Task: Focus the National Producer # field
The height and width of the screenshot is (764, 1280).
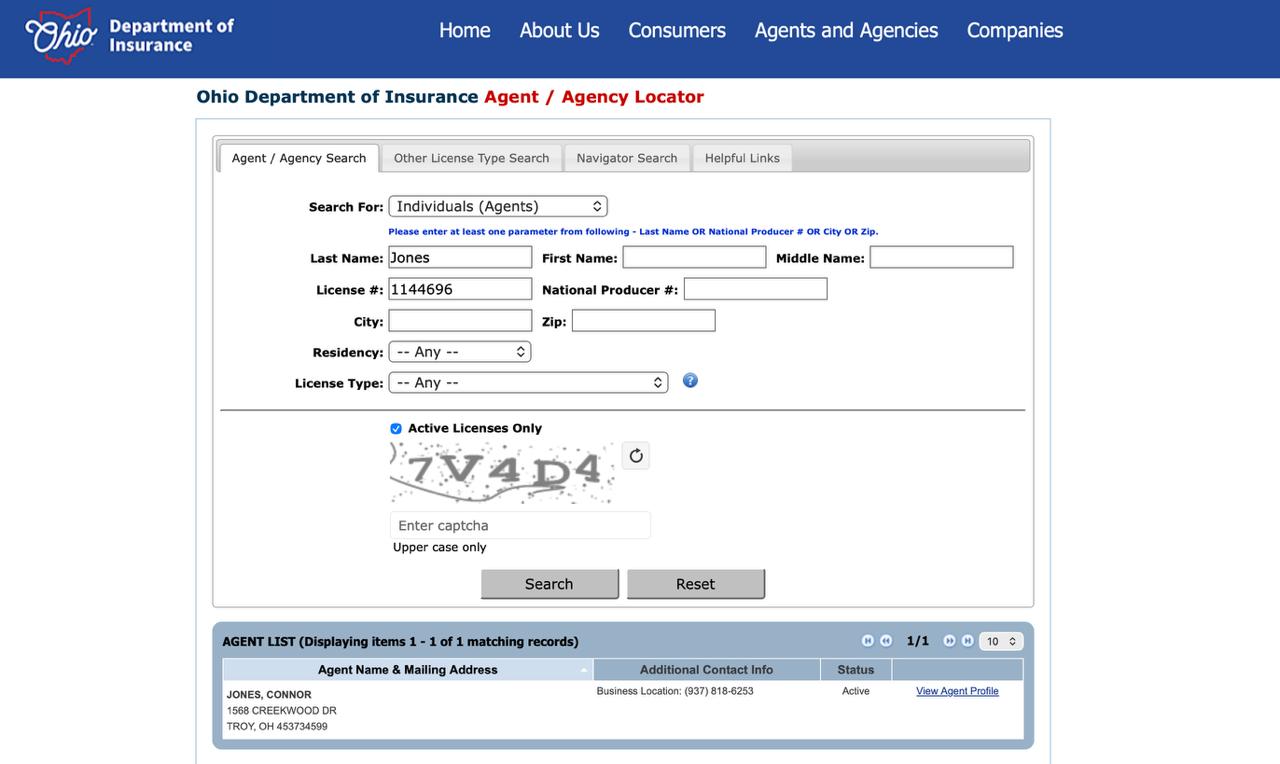Action: [x=755, y=289]
